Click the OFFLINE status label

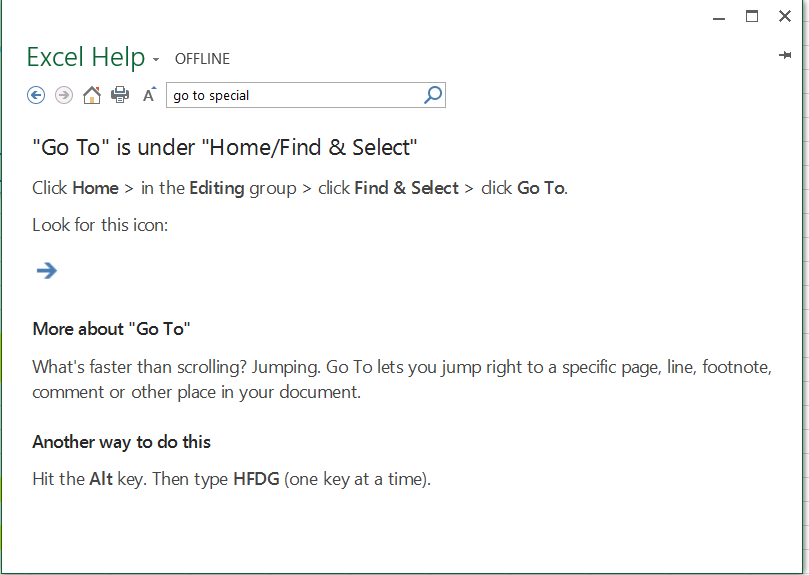(x=202, y=59)
